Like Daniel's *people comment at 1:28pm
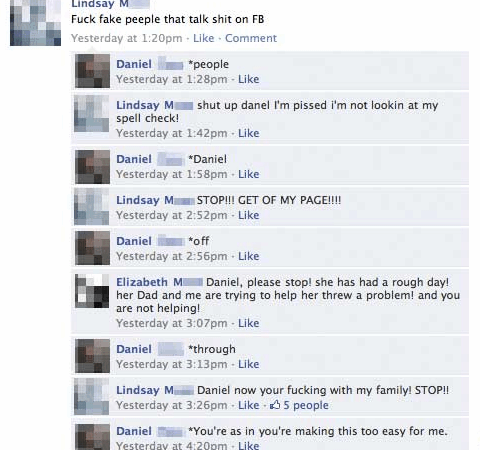This screenshot has width=480, height=450. tap(249, 79)
